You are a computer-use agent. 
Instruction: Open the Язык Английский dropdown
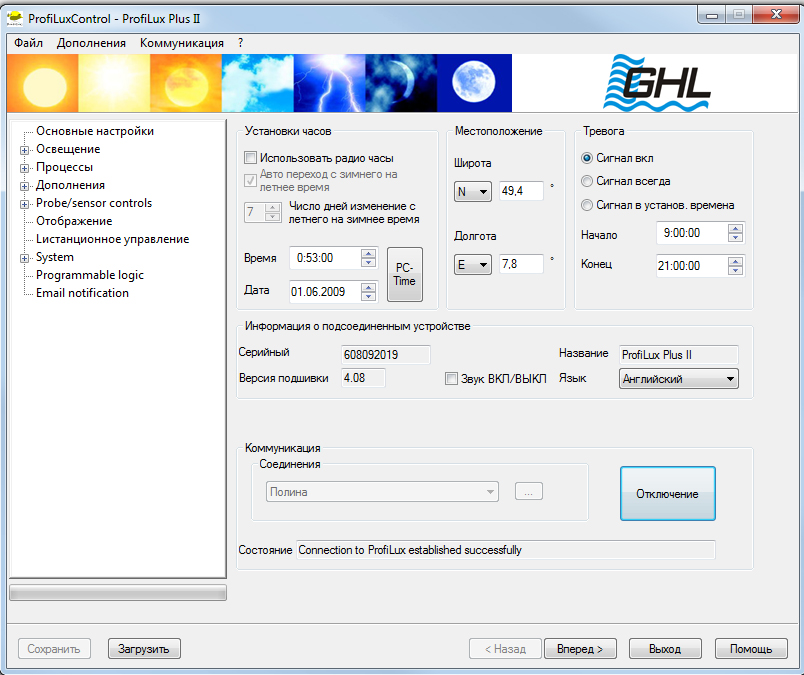[678, 379]
